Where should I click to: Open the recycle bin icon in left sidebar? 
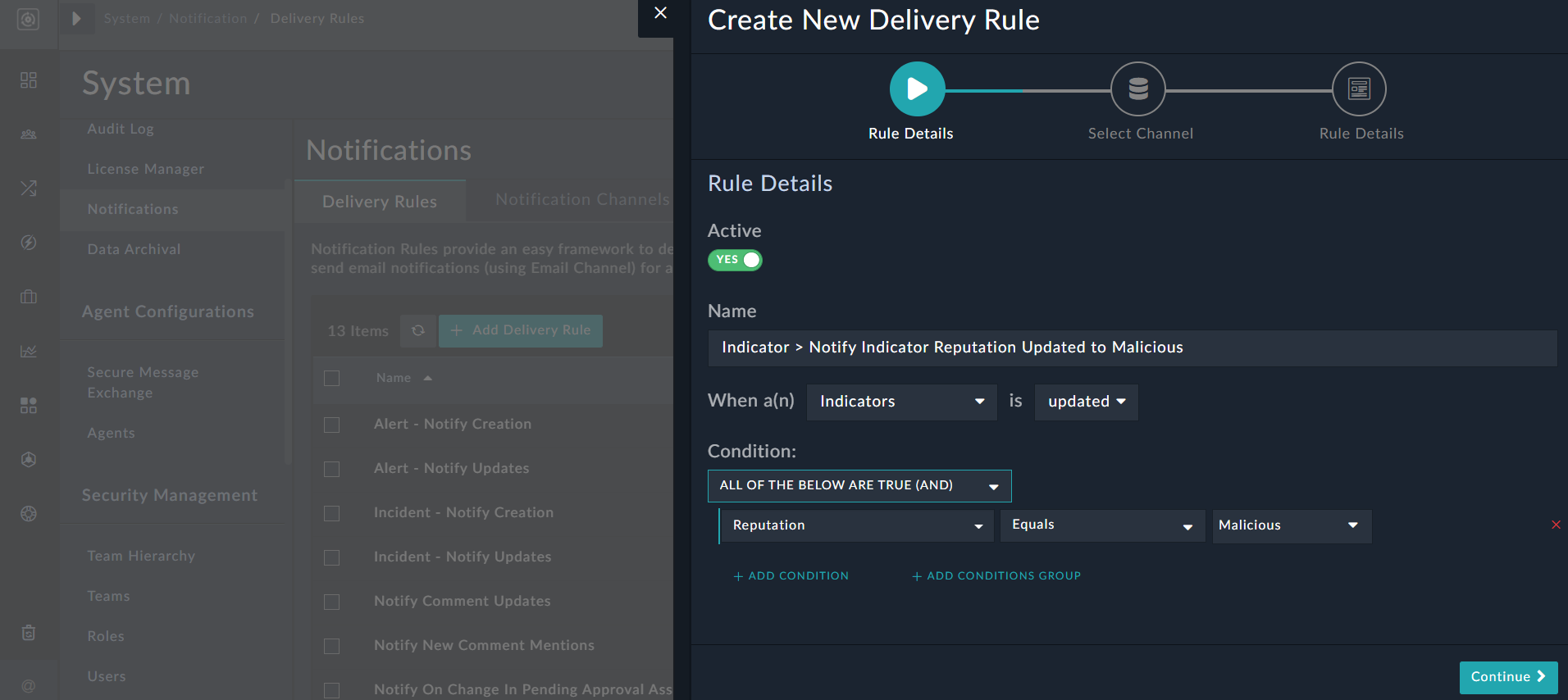29,633
